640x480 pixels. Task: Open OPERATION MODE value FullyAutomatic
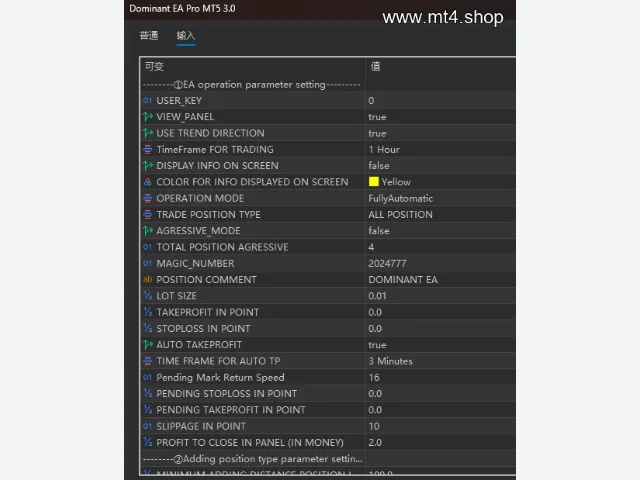[400, 198]
